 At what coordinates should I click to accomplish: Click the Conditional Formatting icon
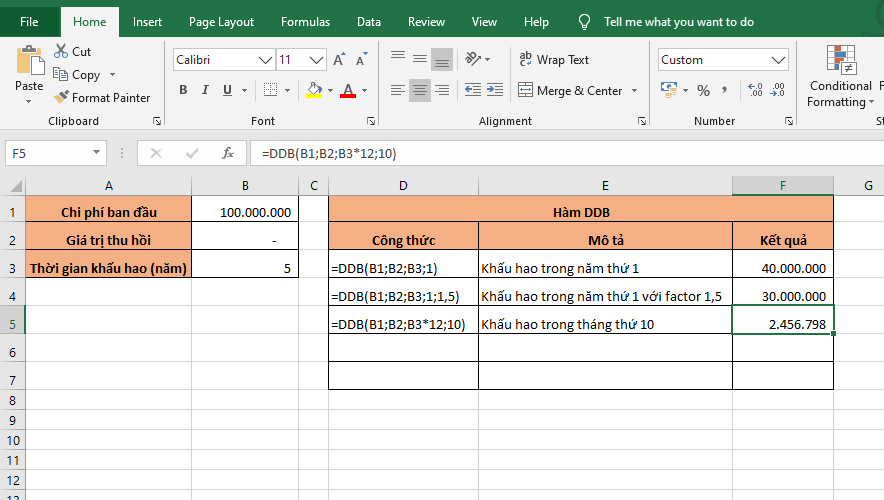click(x=840, y=60)
